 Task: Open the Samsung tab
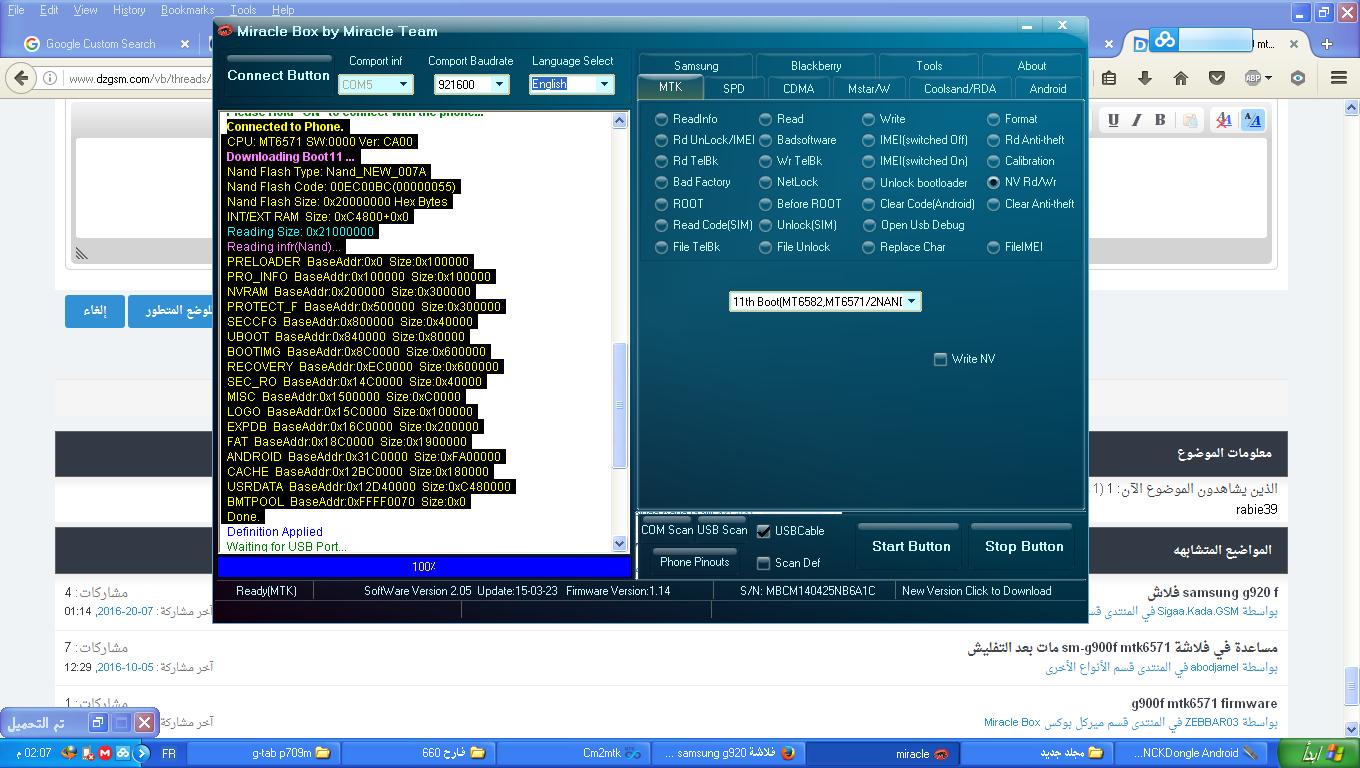click(x=696, y=66)
